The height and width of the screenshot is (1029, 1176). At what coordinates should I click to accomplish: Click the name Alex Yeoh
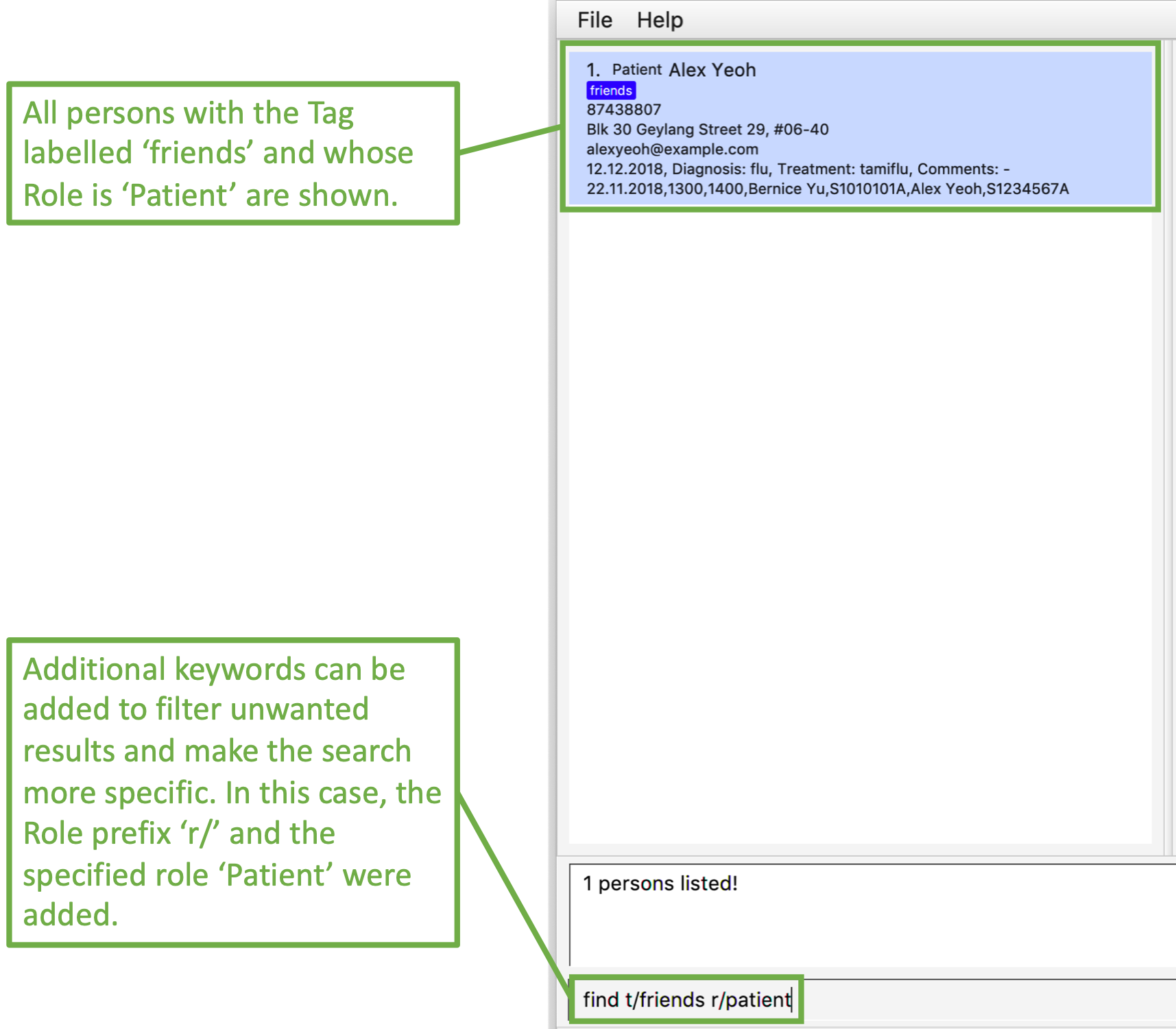[x=712, y=70]
